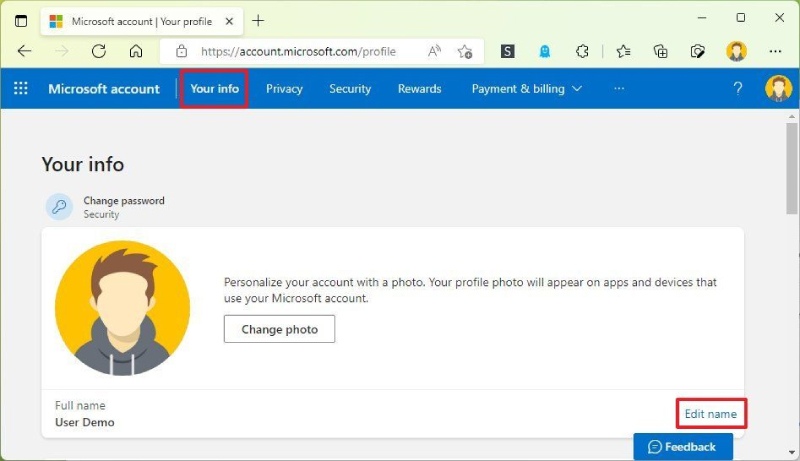The image size is (800, 461).
Task: Open the Read aloud icon in address bar
Action: tap(434, 51)
